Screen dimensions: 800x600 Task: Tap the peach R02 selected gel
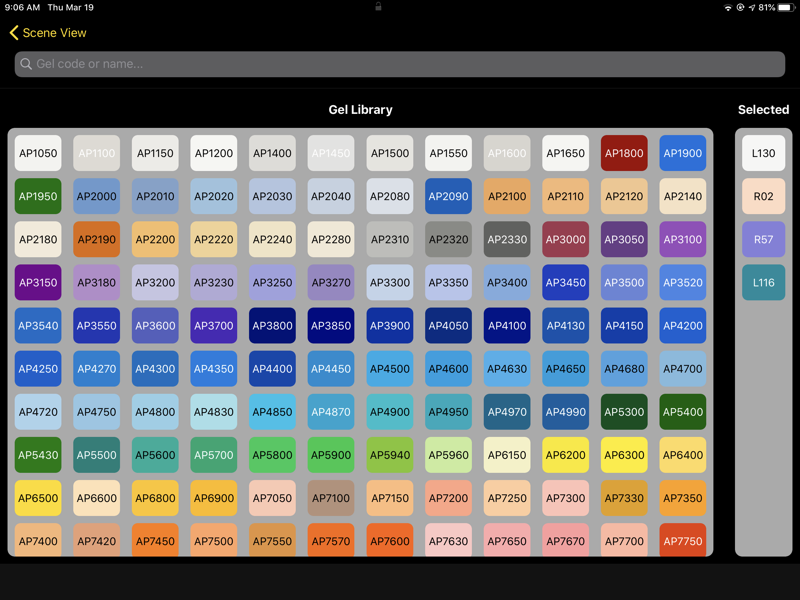click(x=764, y=197)
